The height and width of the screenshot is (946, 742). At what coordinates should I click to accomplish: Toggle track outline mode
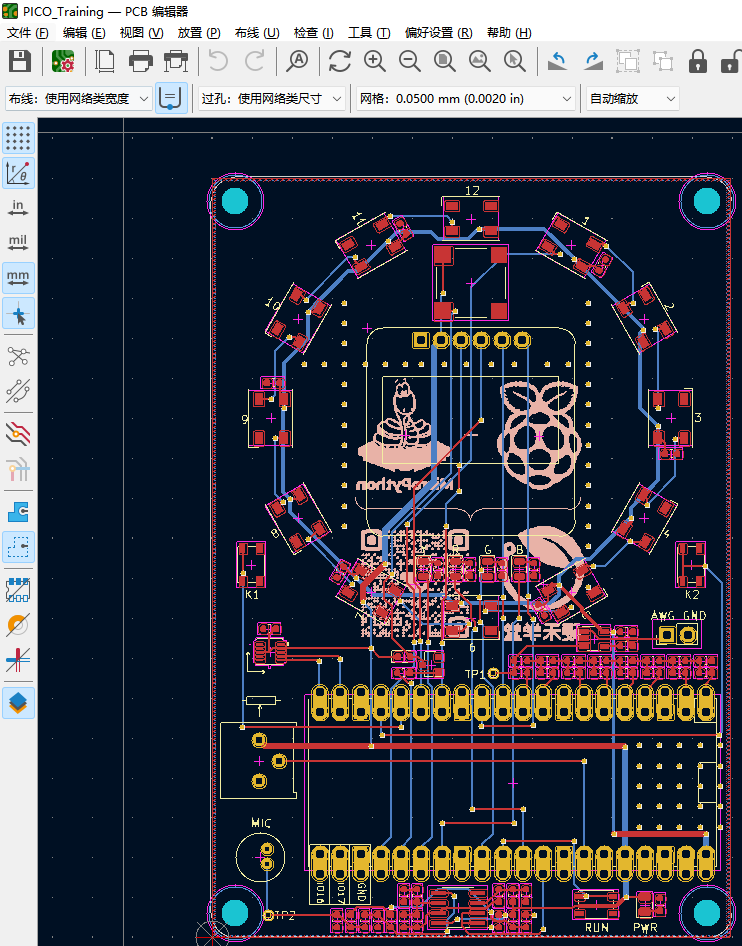click(18, 659)
